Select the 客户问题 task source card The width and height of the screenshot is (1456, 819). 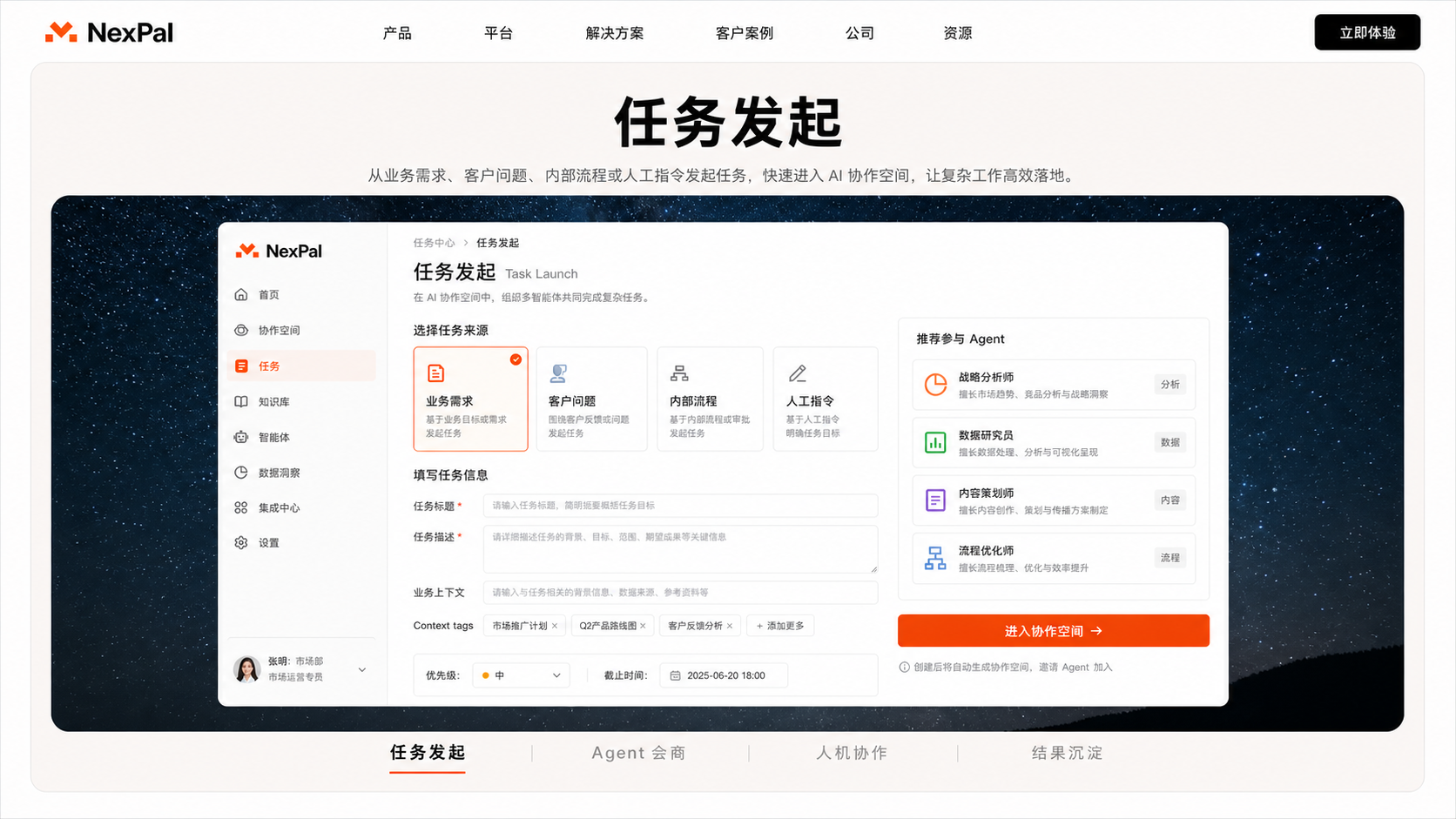[x=592, y=399]
